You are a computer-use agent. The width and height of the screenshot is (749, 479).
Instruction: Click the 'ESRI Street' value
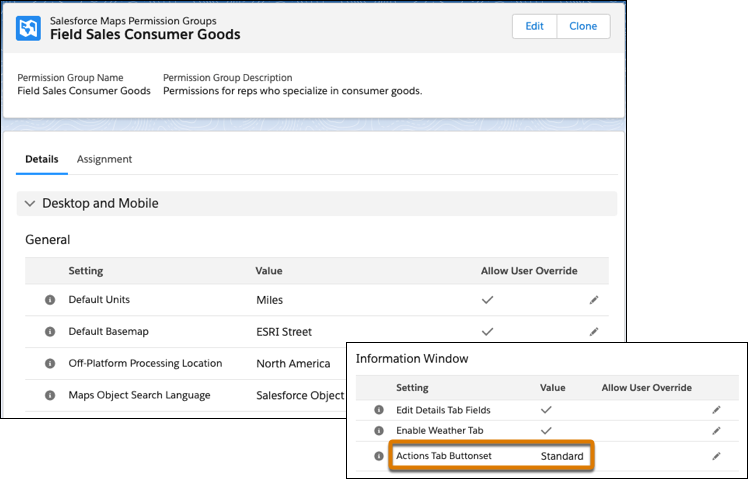(x=284, y=331)
